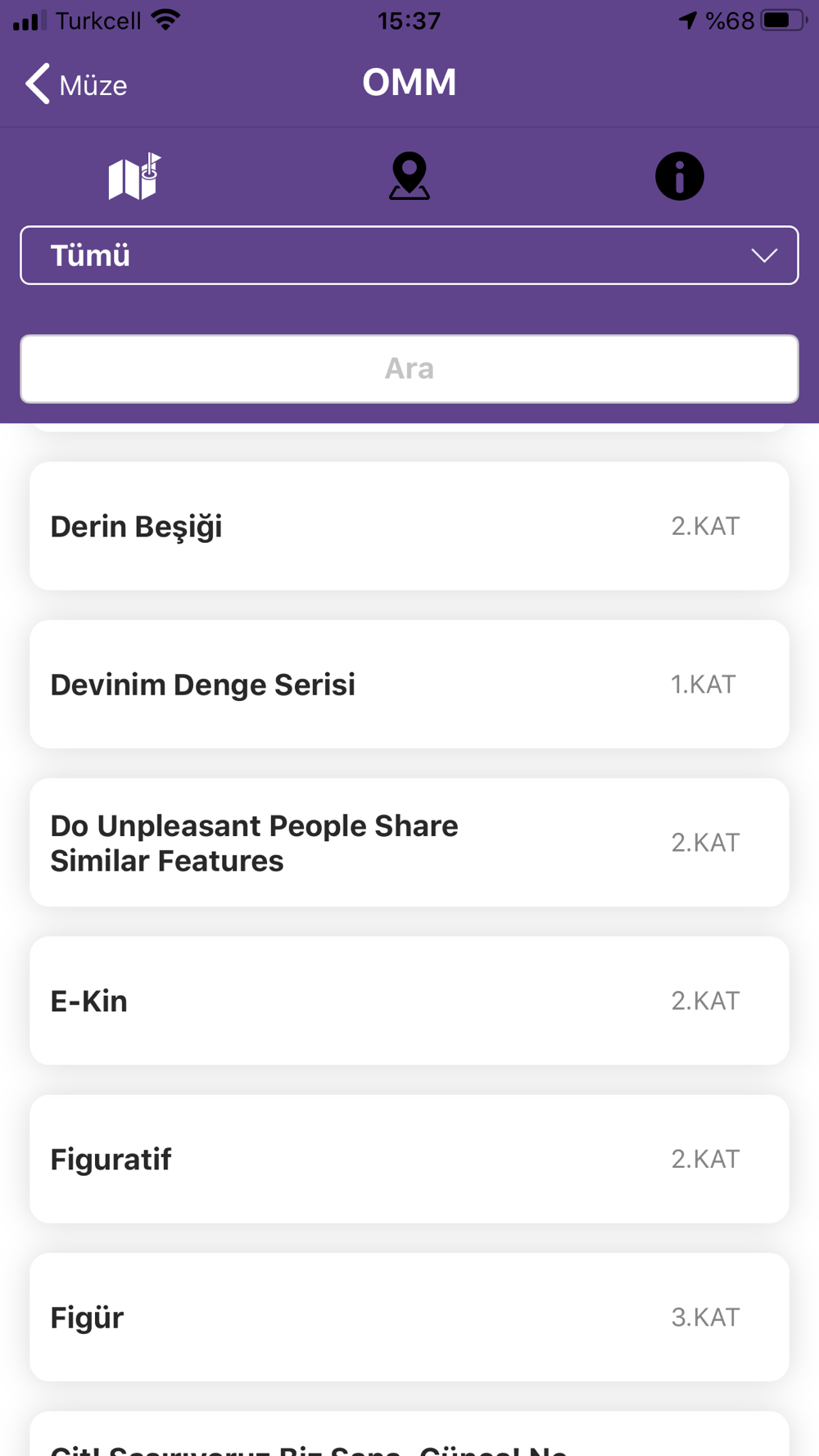Tap the 3.KAT label beside Figür
This screenshot has width=819, height=1456.
coord(705,1317)
